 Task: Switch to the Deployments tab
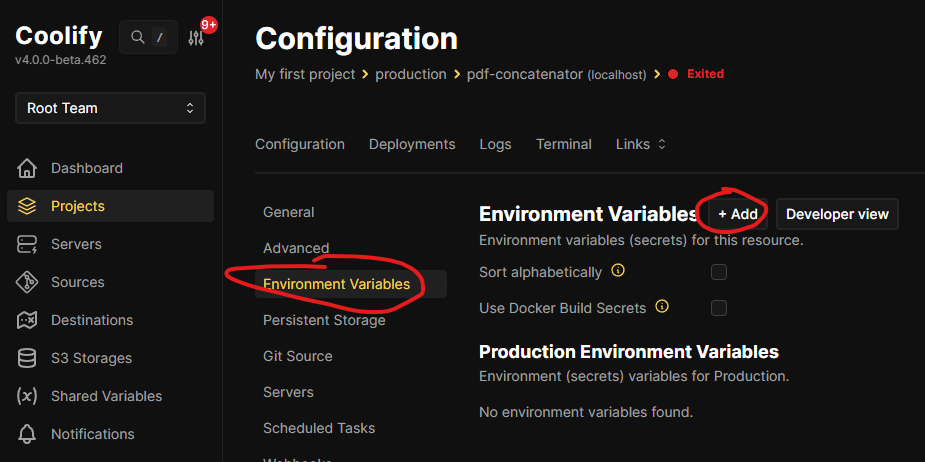coord(412,144)
